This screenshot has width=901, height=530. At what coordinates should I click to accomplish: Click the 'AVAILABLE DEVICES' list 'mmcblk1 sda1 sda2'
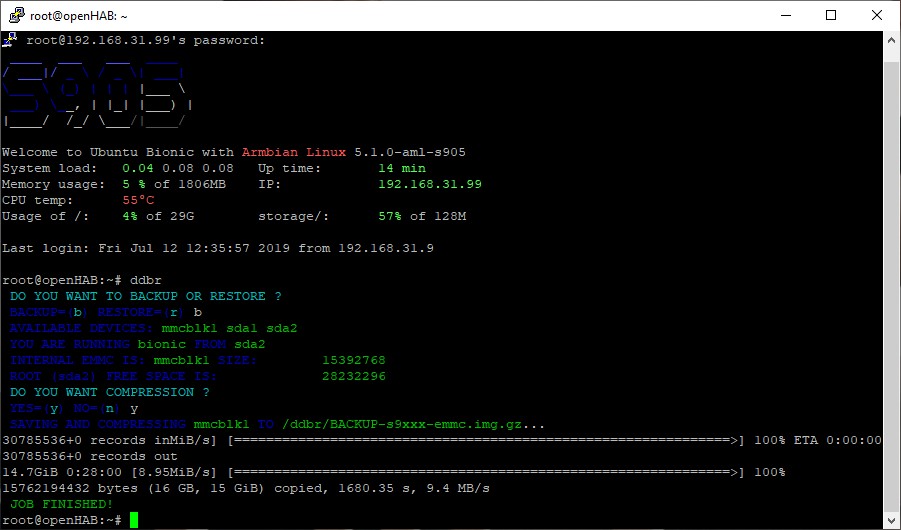coord(229,329)
